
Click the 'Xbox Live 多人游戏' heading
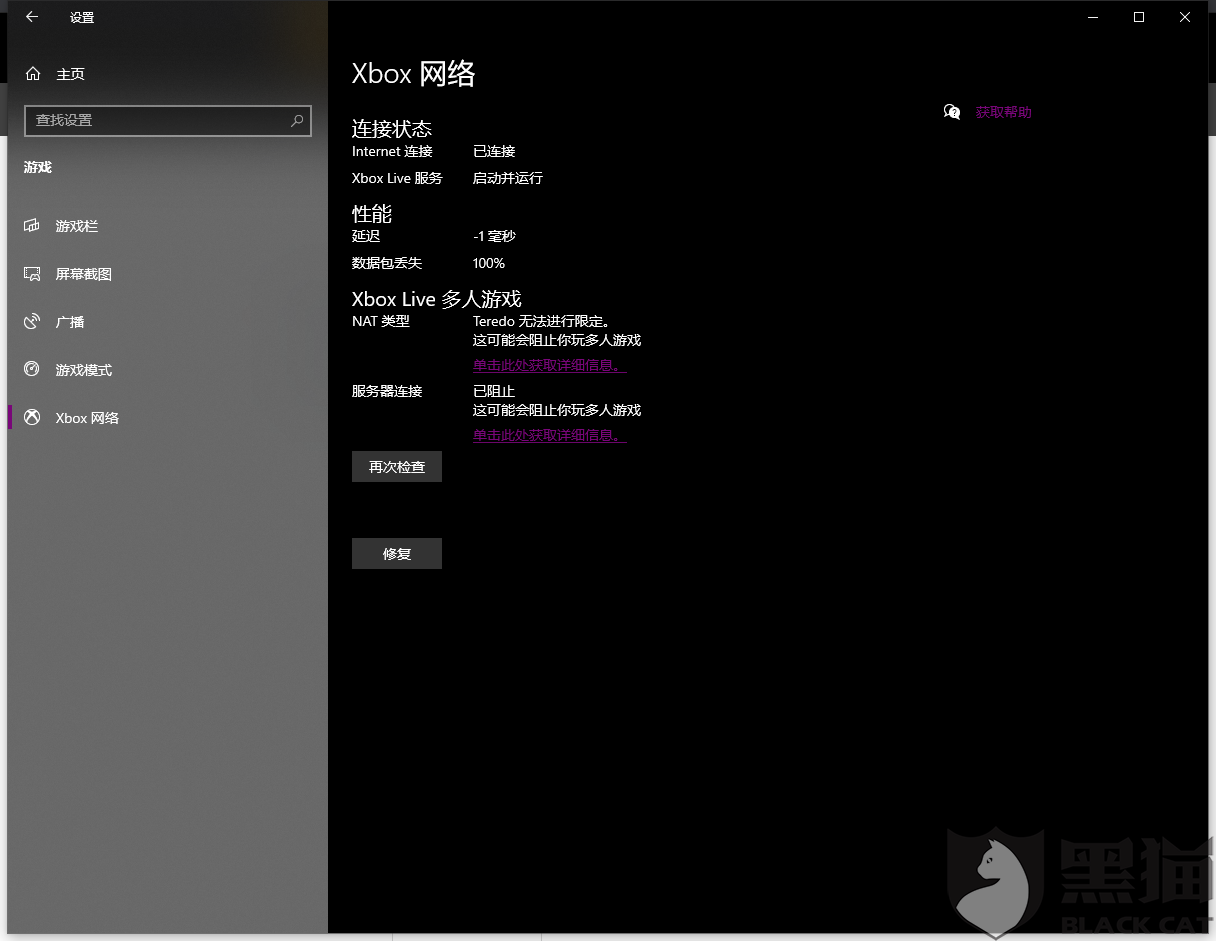pyautogui.click(x=437, y=299)
